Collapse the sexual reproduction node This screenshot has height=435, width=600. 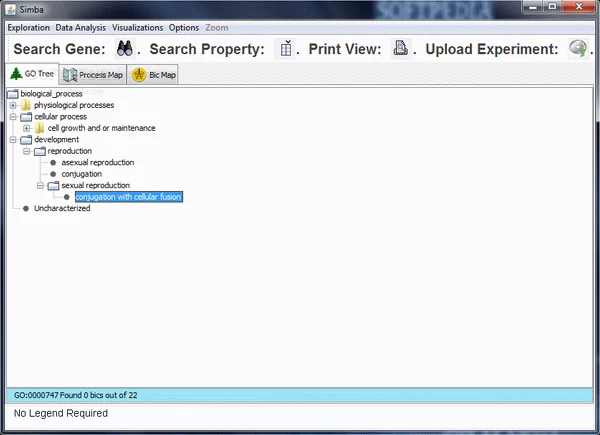click(x=41, y=186)
